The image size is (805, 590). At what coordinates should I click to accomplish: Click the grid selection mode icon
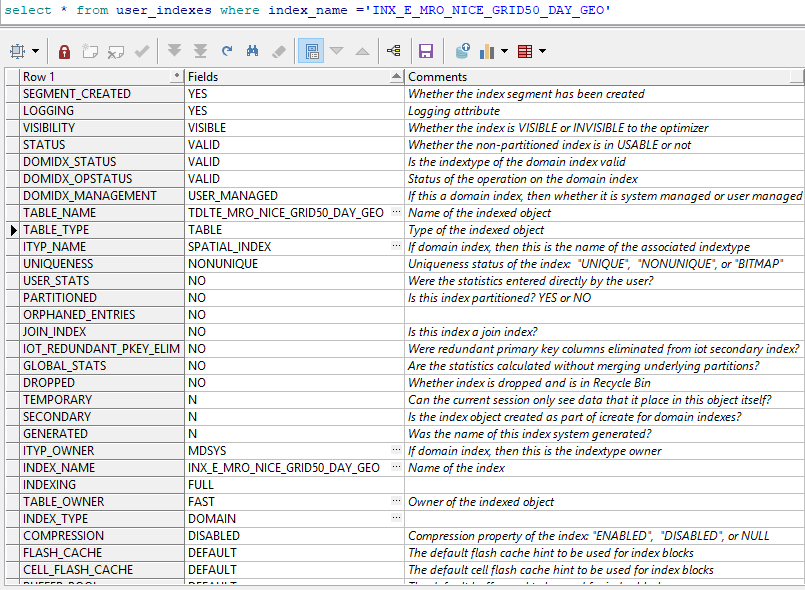(17, 51)
